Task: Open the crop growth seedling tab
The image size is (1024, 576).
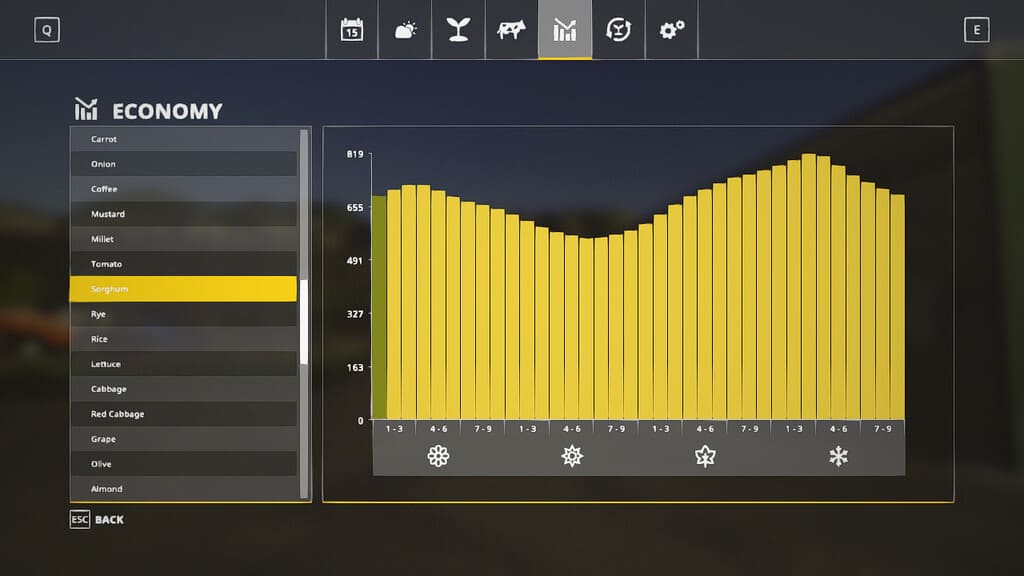Action: [x=458, y=30]
